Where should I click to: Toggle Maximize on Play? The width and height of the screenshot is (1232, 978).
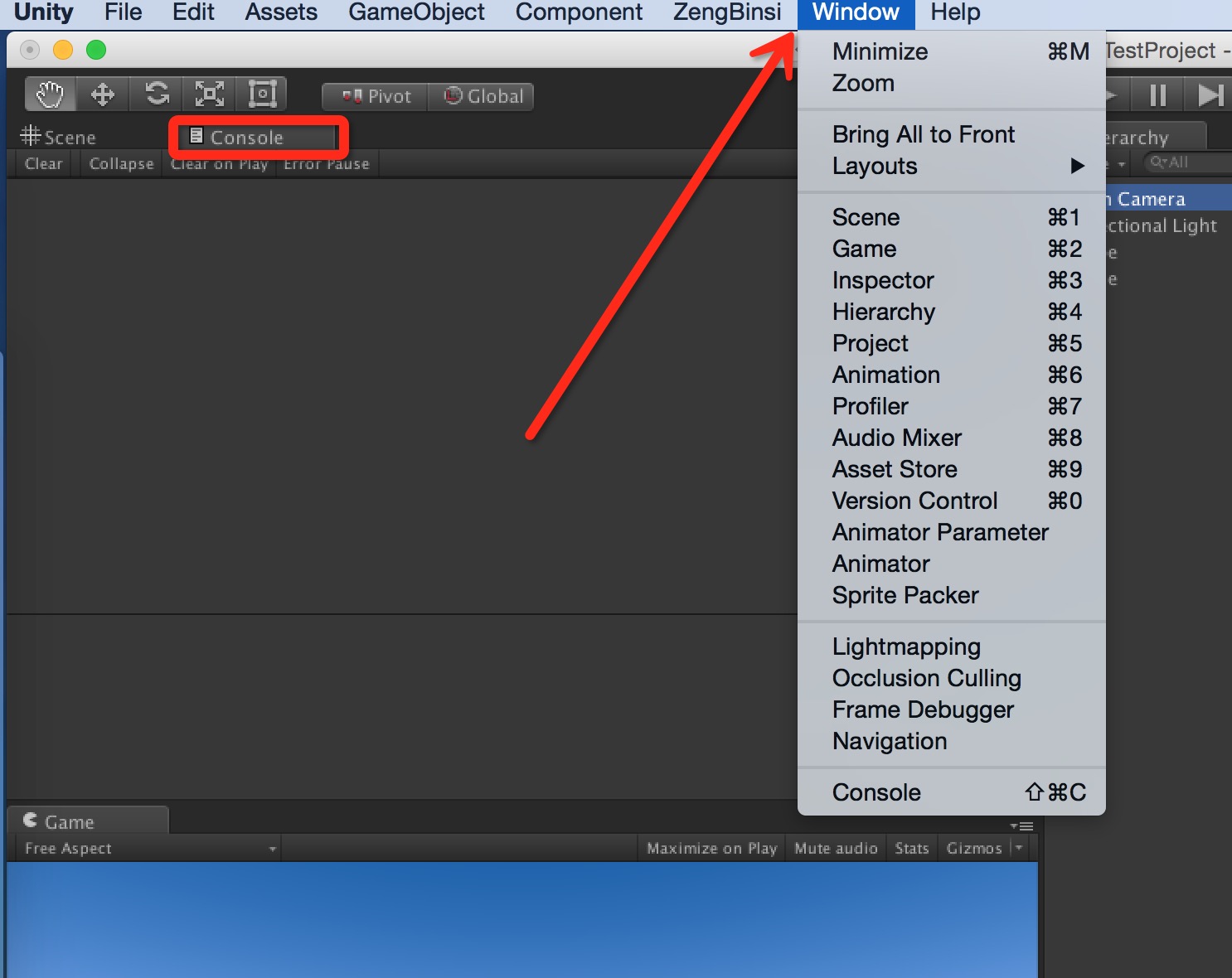711,848
